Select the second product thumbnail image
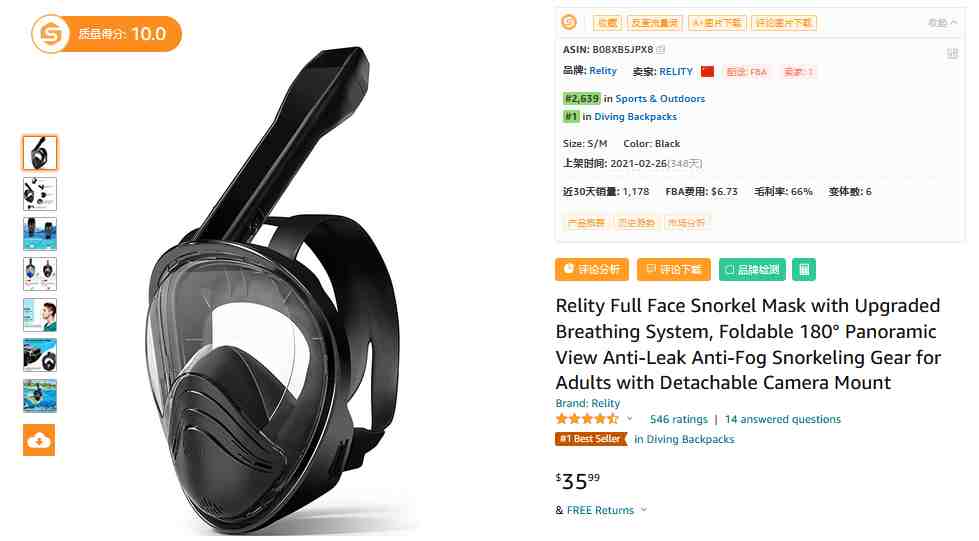This screenshot has height=541, width=979. pos(40,194)
